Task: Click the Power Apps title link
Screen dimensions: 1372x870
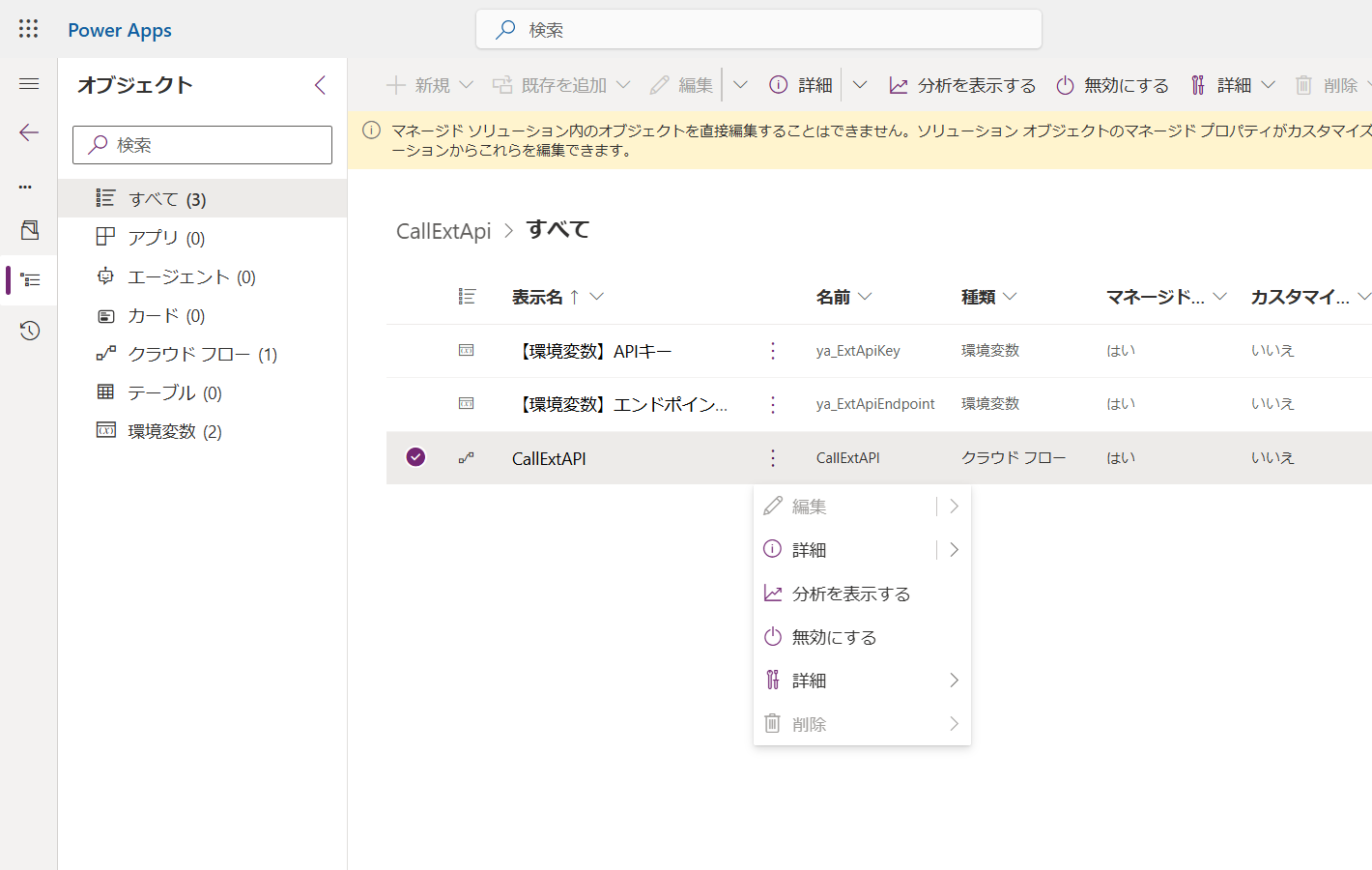Action: (120, 30)
